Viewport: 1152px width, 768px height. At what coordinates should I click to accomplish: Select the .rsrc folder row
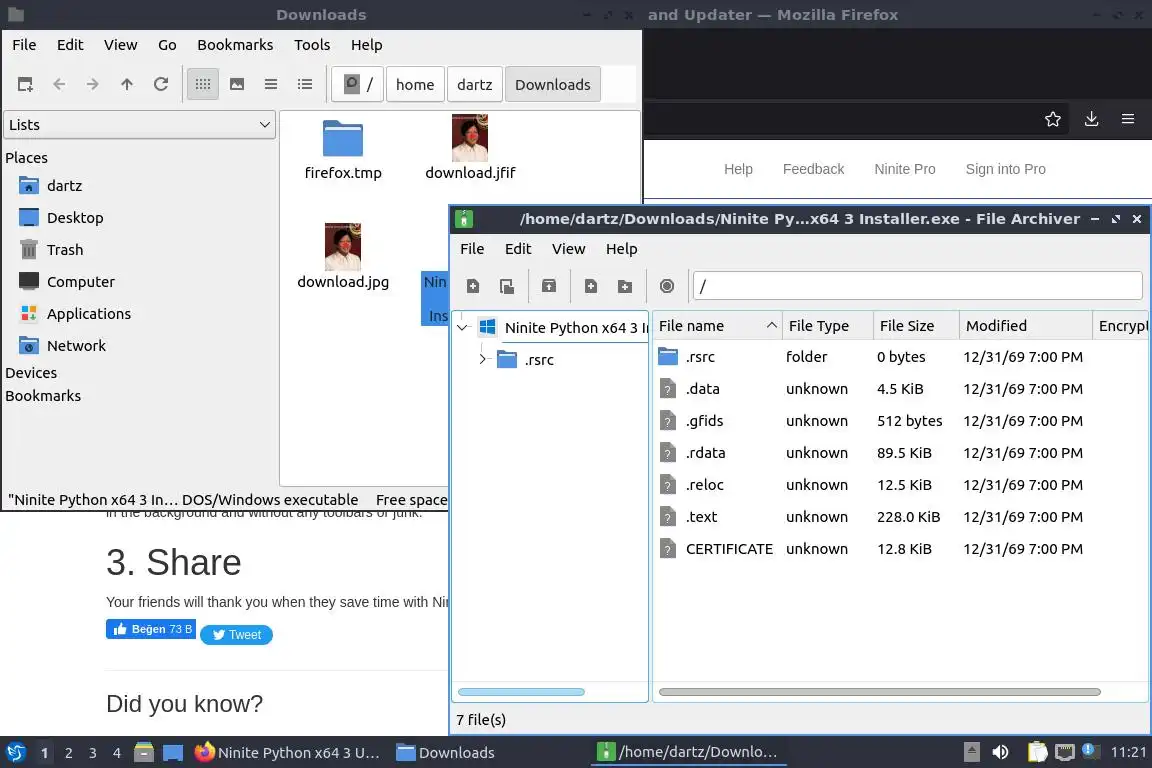point(900,357)
